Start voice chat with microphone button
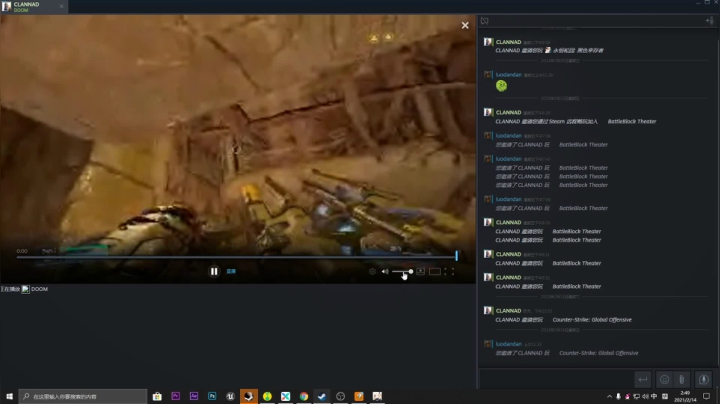Screen dimensions: 720x404 point(703,379)
